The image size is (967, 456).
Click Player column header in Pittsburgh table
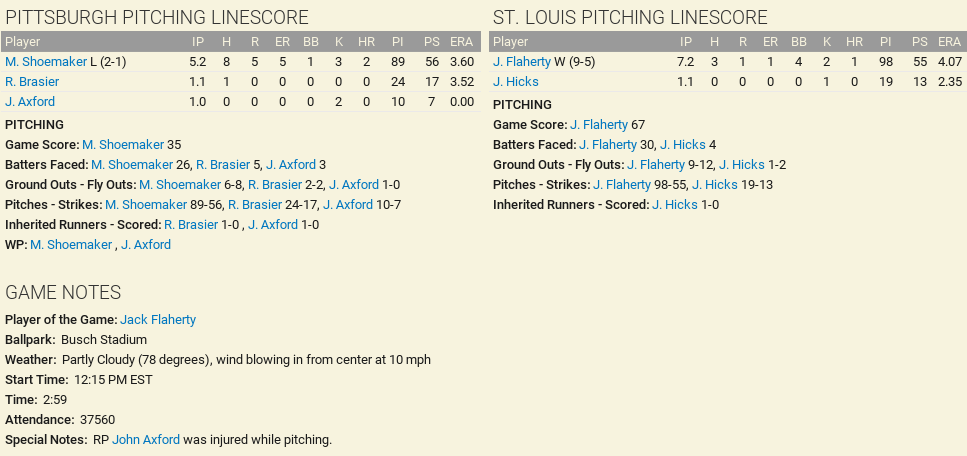(x=23, y=42)
